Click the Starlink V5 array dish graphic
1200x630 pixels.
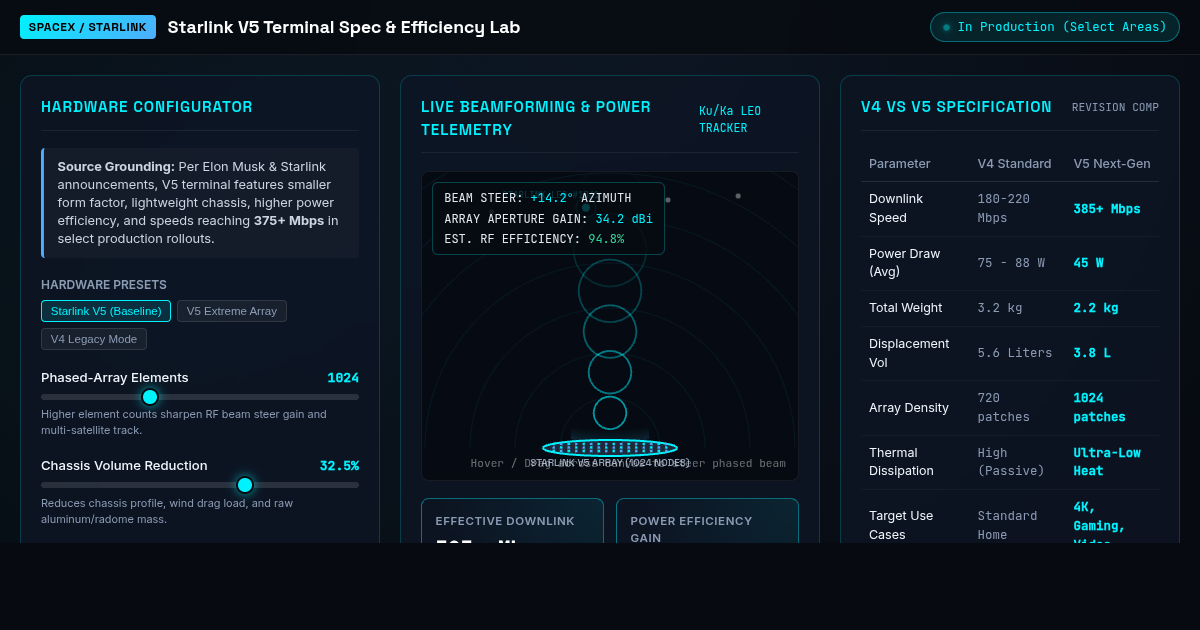(x=610, y=448)
